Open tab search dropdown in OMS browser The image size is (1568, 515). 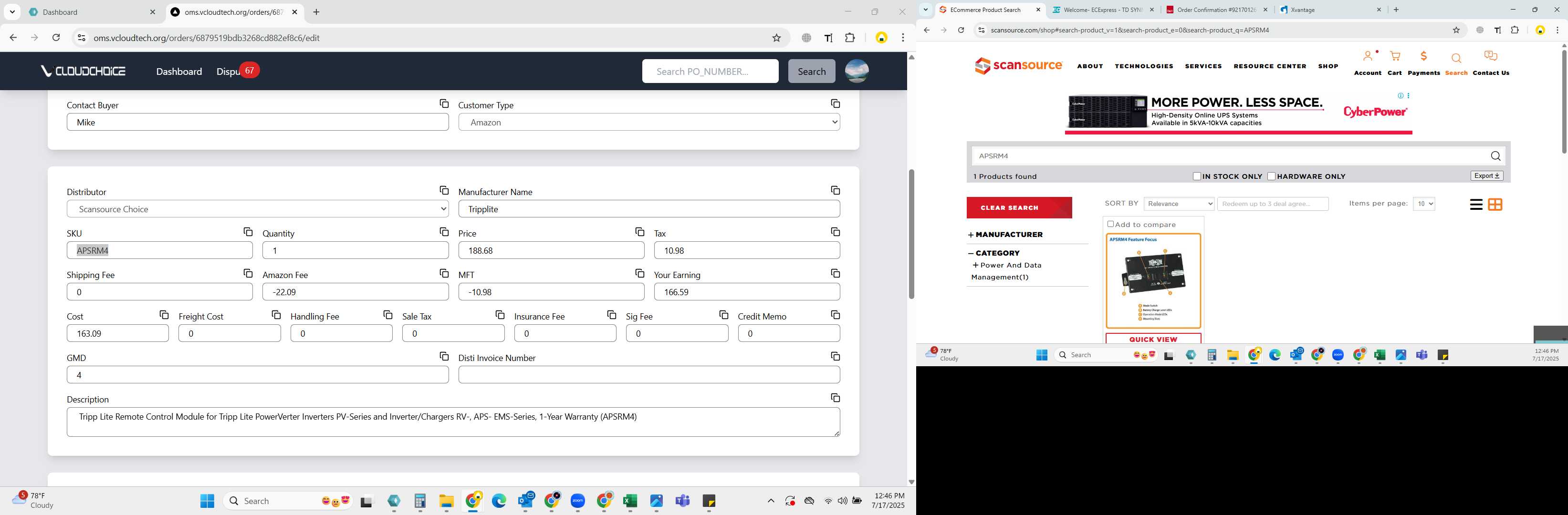point(12,12)
